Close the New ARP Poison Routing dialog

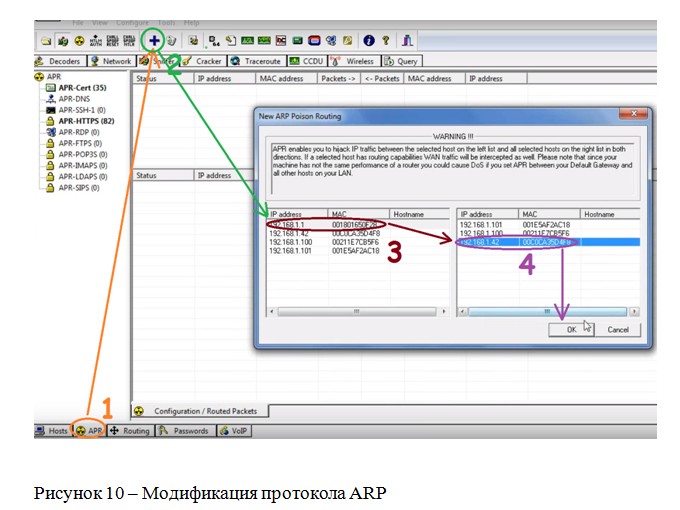634,114
